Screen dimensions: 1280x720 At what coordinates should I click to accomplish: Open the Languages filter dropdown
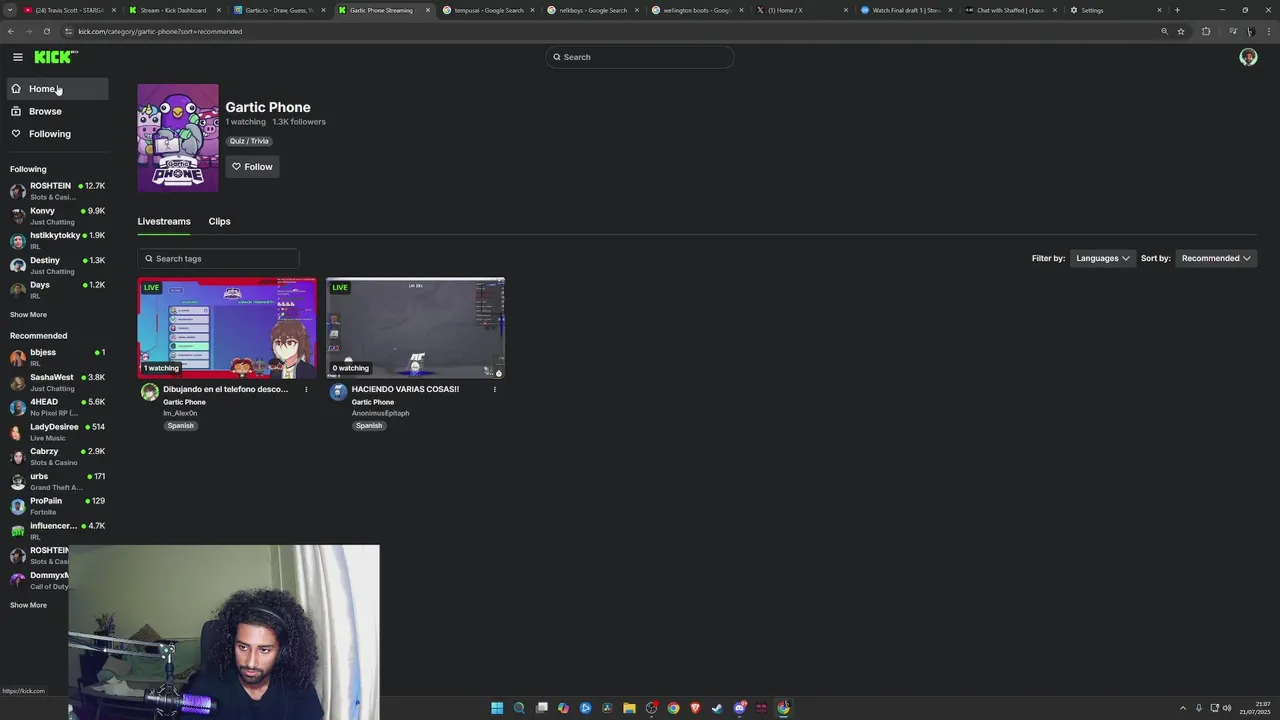point(1103,258)
